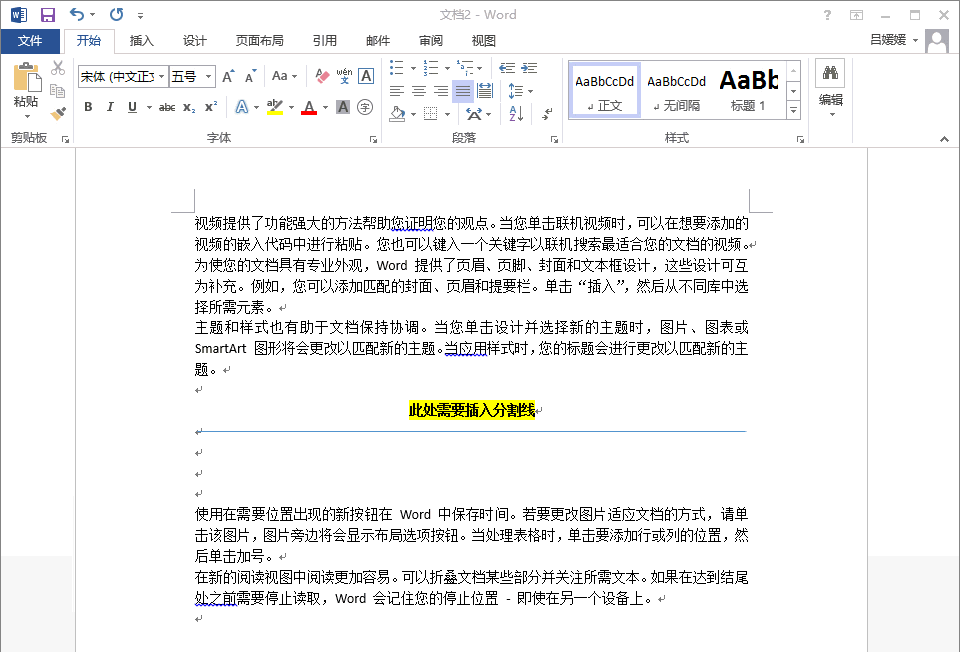Clear all formatting with the eraser icon
Screen dimensions: 960x652
tap(323, 76)
